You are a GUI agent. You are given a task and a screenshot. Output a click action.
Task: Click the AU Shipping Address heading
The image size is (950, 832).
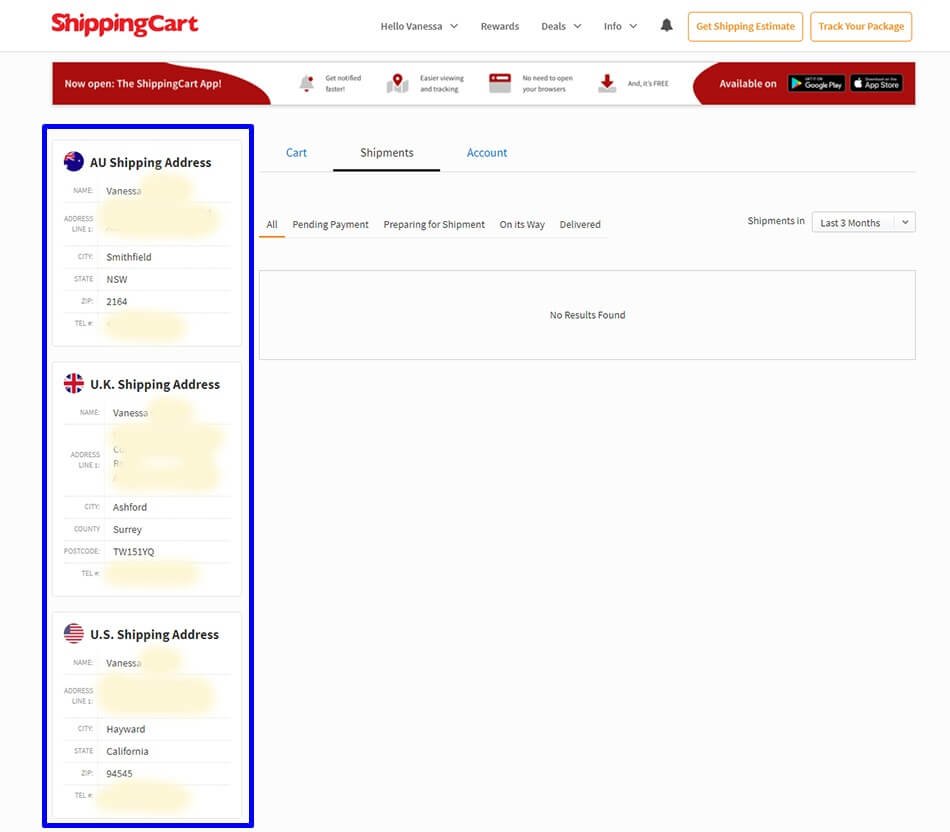pyautogui.click(x=150, y=162)
